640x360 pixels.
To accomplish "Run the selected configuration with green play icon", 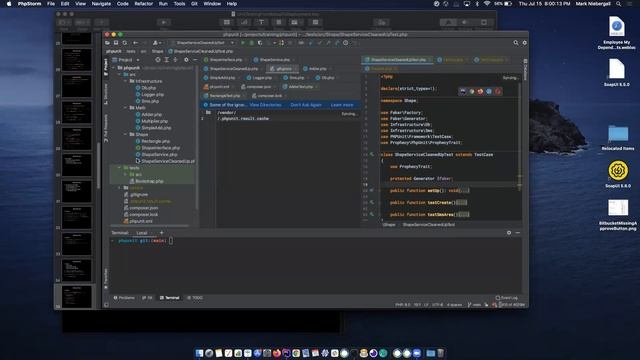I will [x=243, y=42].
